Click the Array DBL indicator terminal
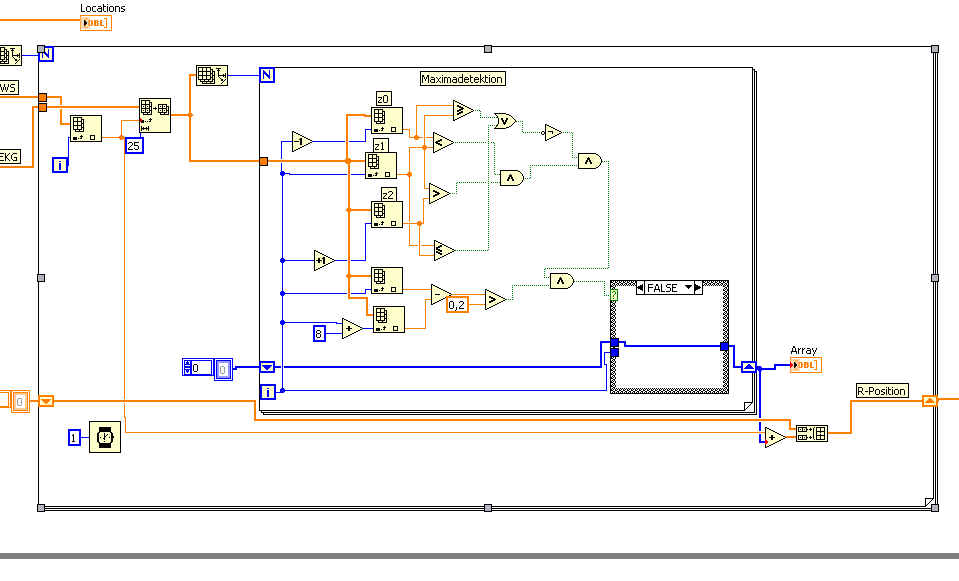Image resolution: width=959 pixels, height=581 pixels. coord(805,365)
